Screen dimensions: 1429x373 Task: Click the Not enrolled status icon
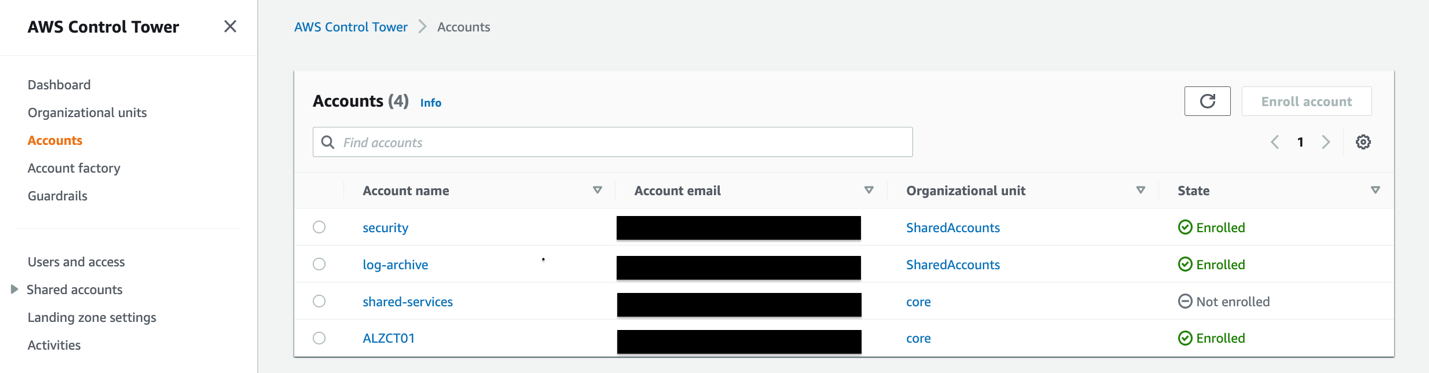click(1185, 301)
